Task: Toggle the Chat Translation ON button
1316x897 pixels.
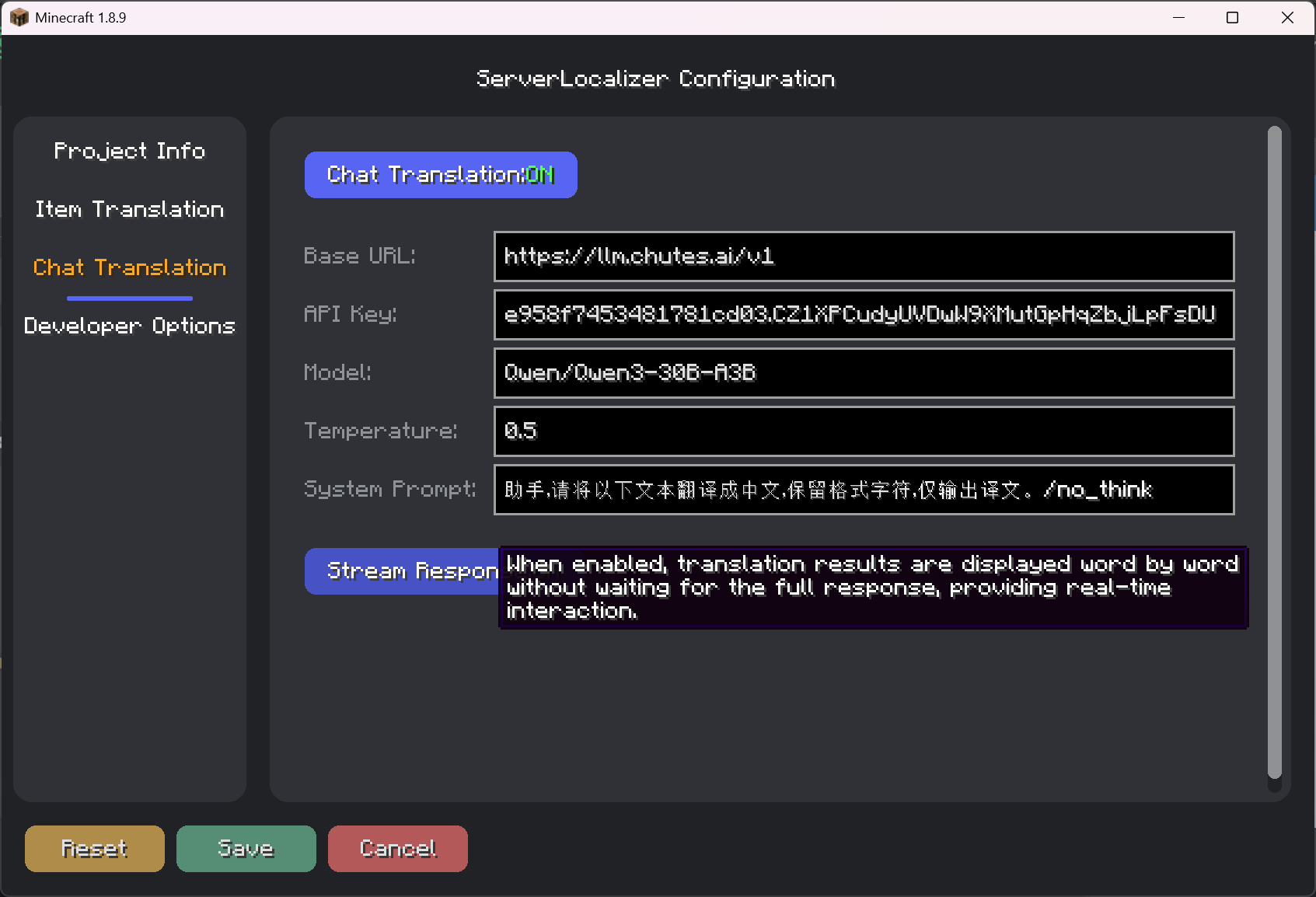Action: 440,175
